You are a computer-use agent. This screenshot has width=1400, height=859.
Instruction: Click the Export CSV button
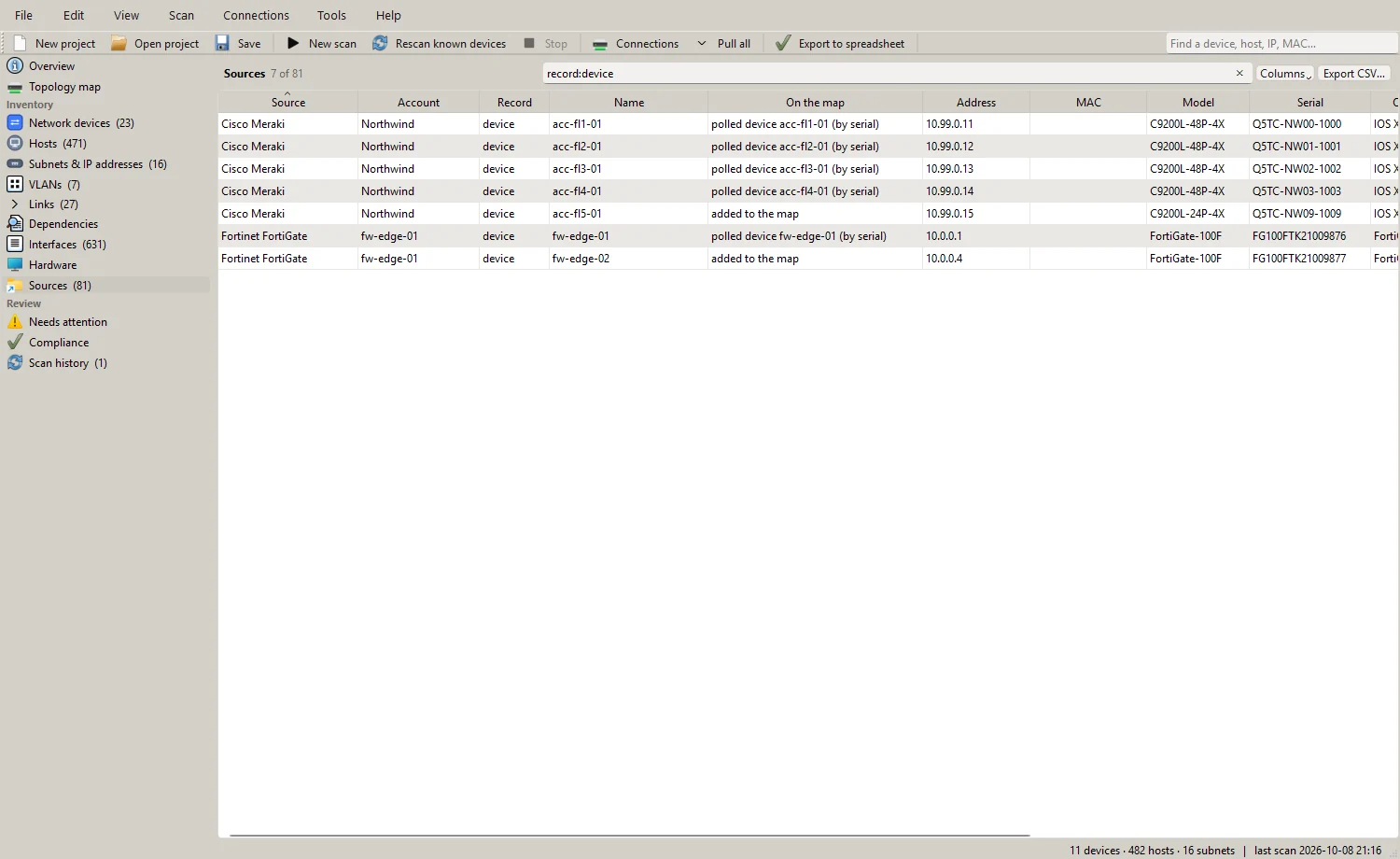(x=1353, y=73)
